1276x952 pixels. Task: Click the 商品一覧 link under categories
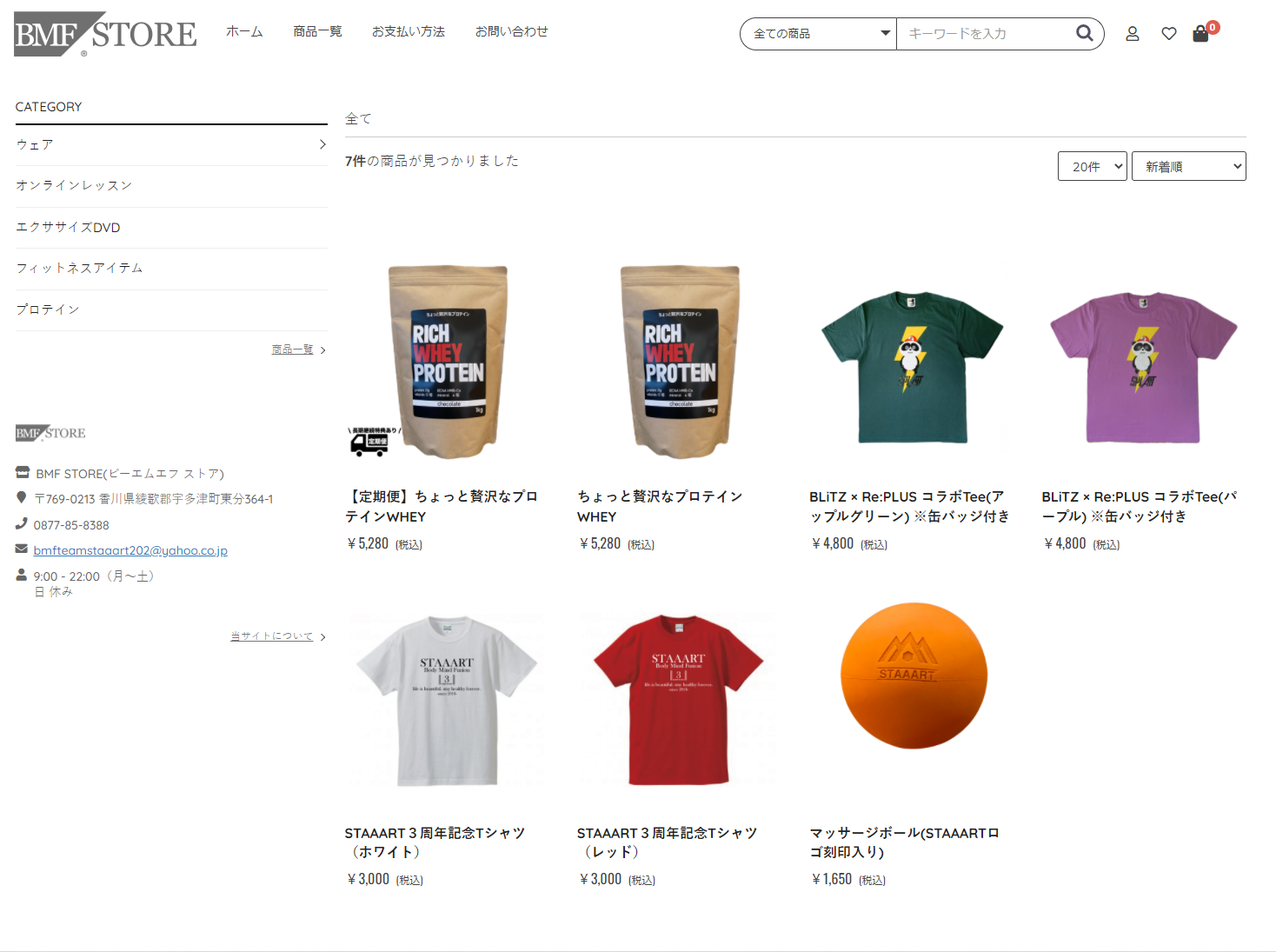(x=292, y=350)
